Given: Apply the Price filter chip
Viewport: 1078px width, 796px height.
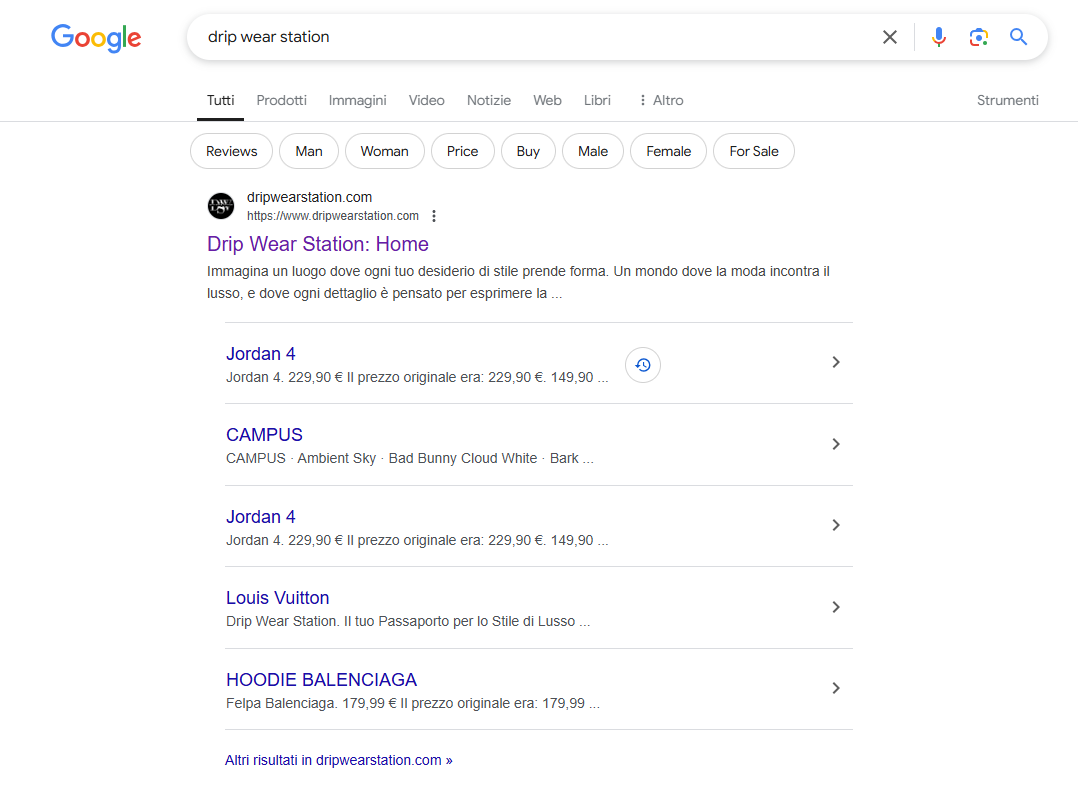Looking at the screenshot, I should click(x=463, y=151).
